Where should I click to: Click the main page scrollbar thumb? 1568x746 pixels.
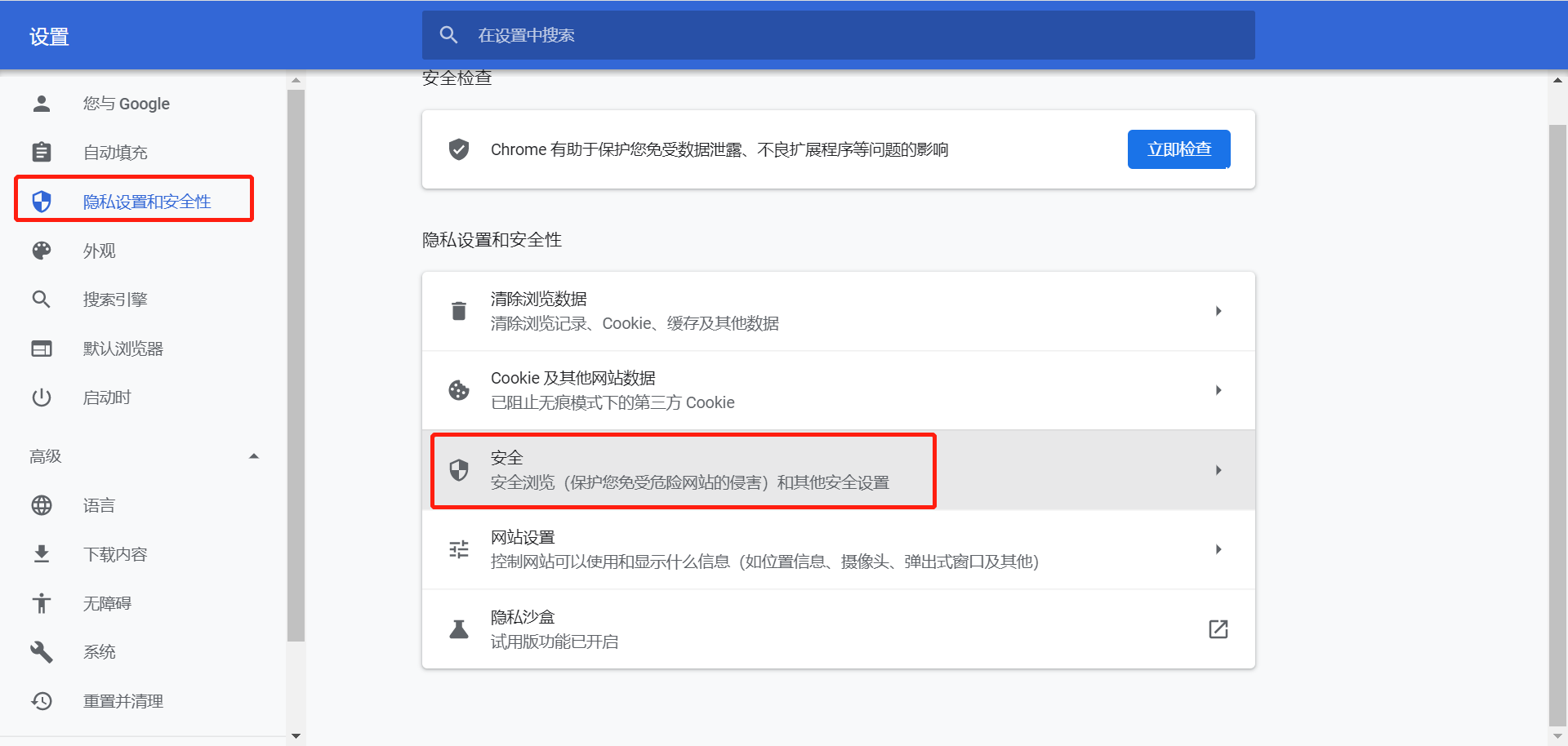pyautogui.click(x=1557, y=424)
